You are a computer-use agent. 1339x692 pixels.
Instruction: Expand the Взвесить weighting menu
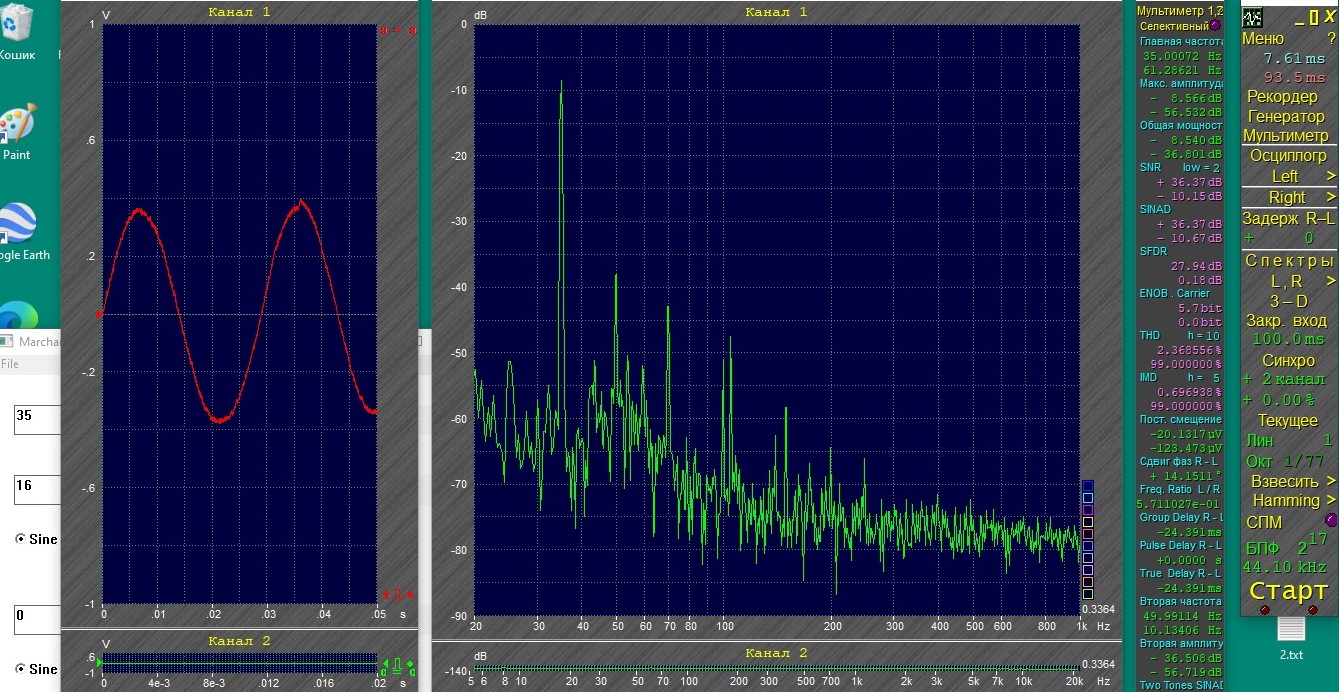pos(1331,481)
